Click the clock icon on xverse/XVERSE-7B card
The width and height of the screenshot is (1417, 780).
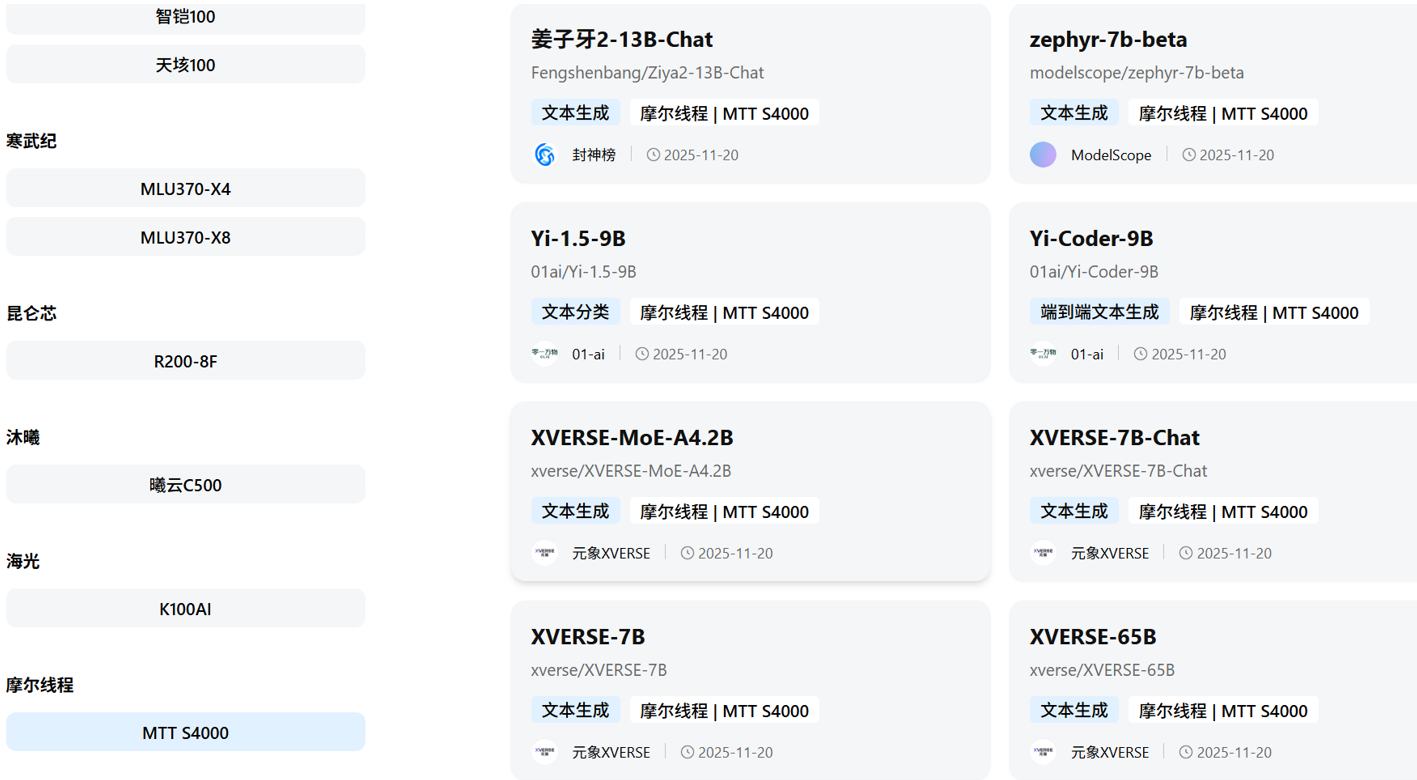coord(687,752)
